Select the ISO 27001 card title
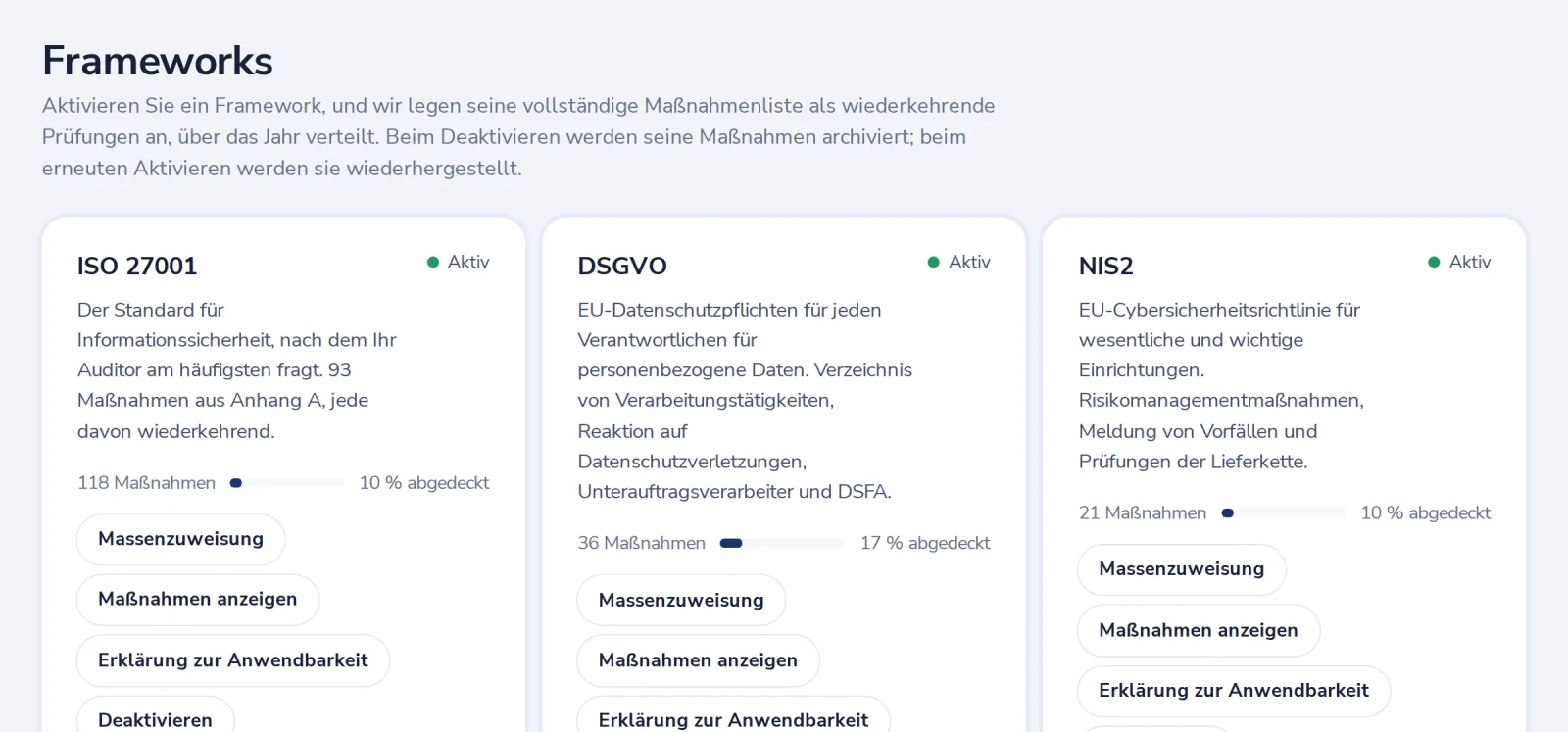 click(137, 267)
